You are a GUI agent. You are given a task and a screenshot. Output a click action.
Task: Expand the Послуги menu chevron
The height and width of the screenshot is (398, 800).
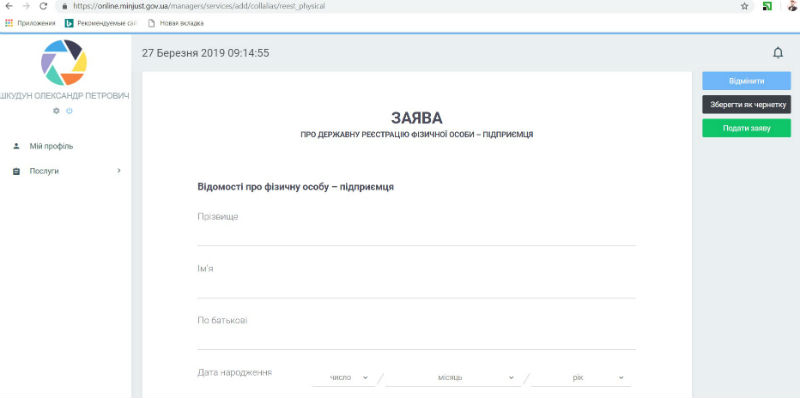click(119, 170)
